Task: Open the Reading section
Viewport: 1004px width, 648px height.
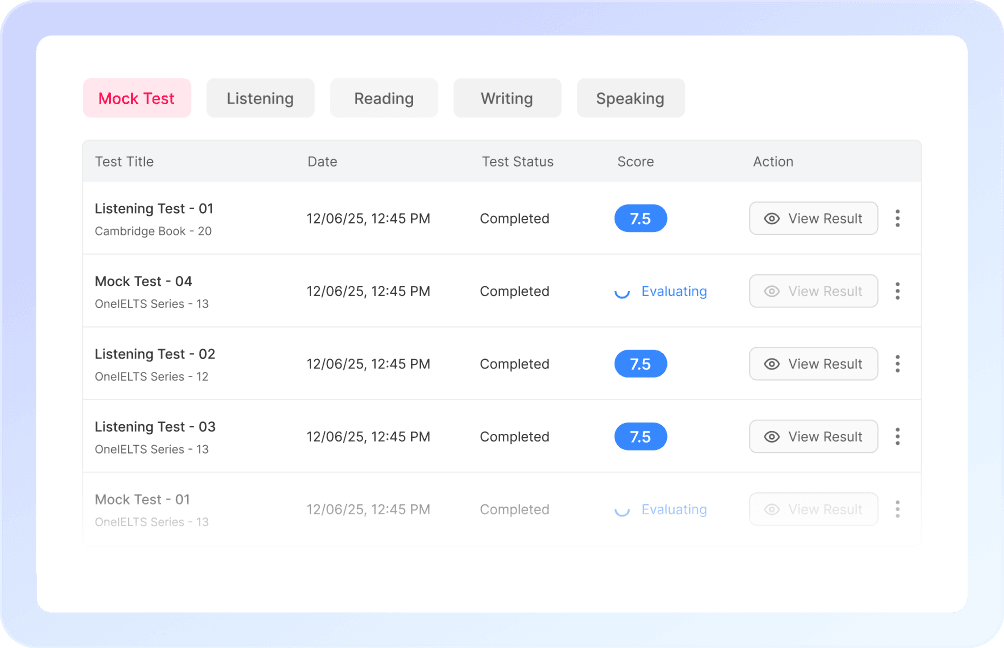Action: [383, 98]
